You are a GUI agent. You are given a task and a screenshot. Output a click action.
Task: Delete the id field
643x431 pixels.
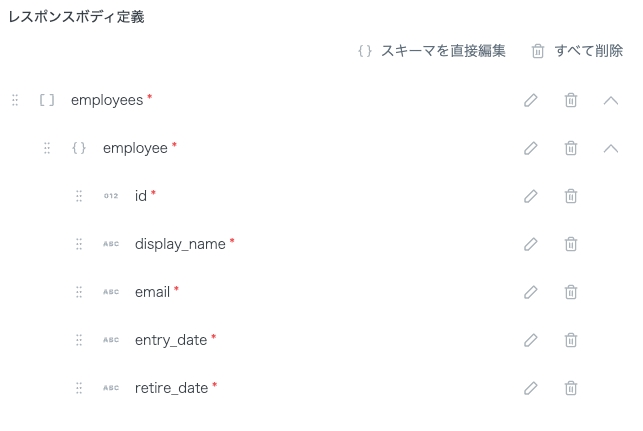pyautogui.click(x=571, y=196)
